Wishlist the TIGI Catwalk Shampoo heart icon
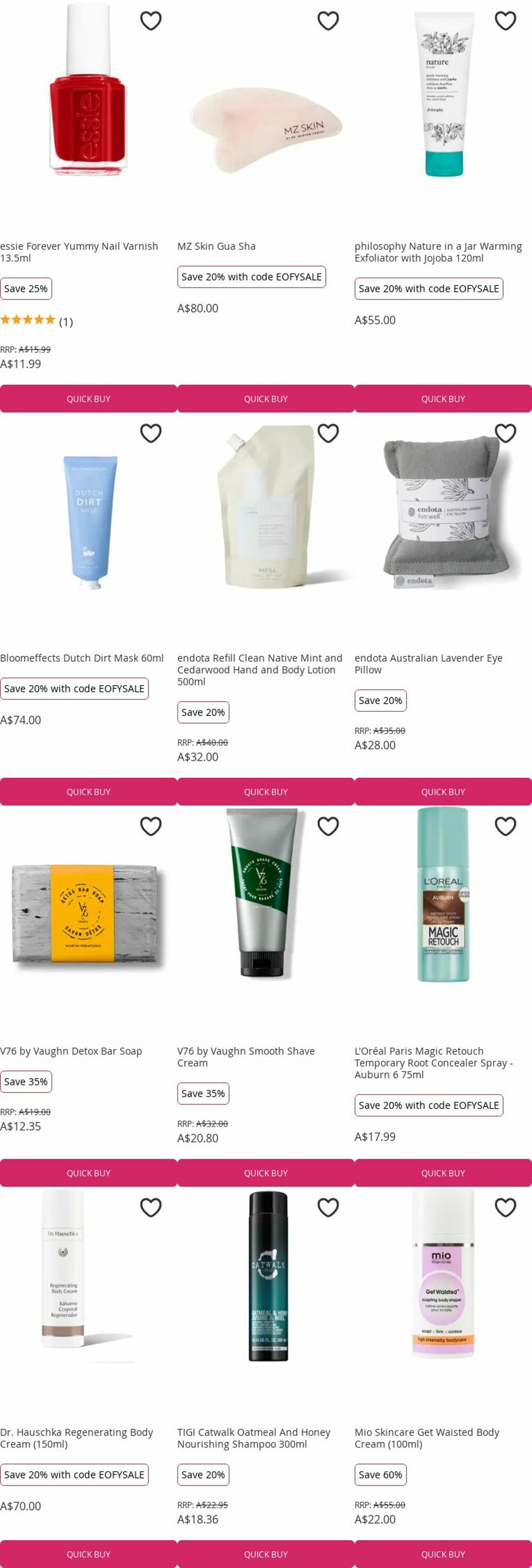The width and height of the screenshot is (532, 1568). click(328, 1207)
